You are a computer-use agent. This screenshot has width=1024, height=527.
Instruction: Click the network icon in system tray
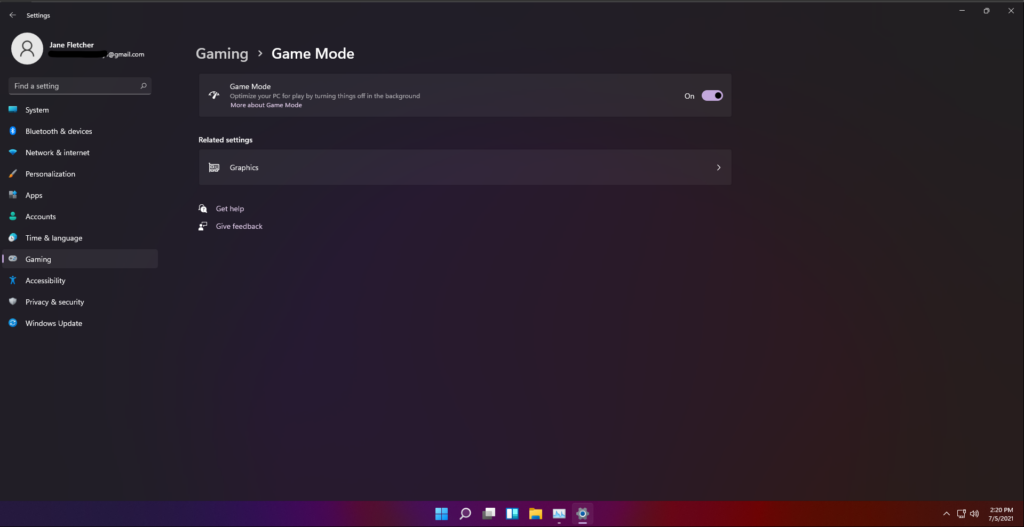pos(961,514)
